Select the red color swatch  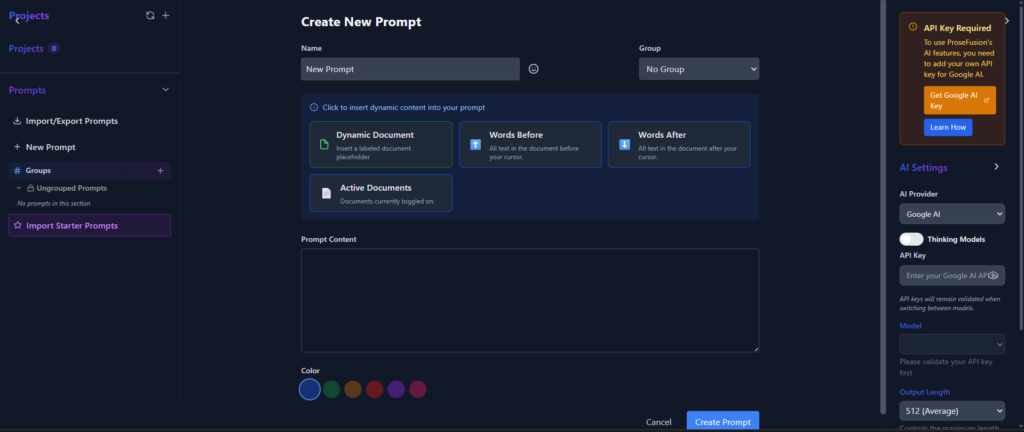click(374, 390)
